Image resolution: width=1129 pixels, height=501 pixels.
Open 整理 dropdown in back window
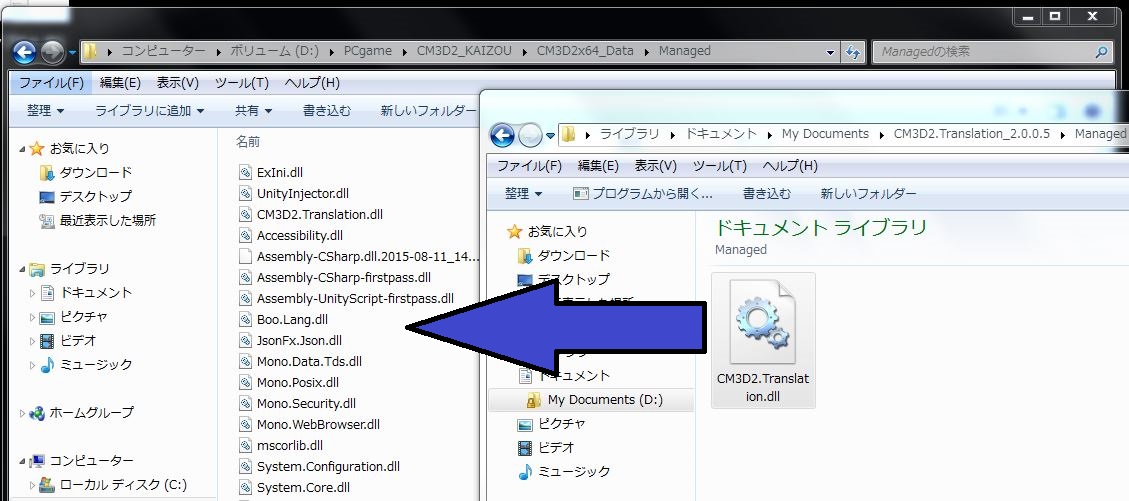click(45, 110)
